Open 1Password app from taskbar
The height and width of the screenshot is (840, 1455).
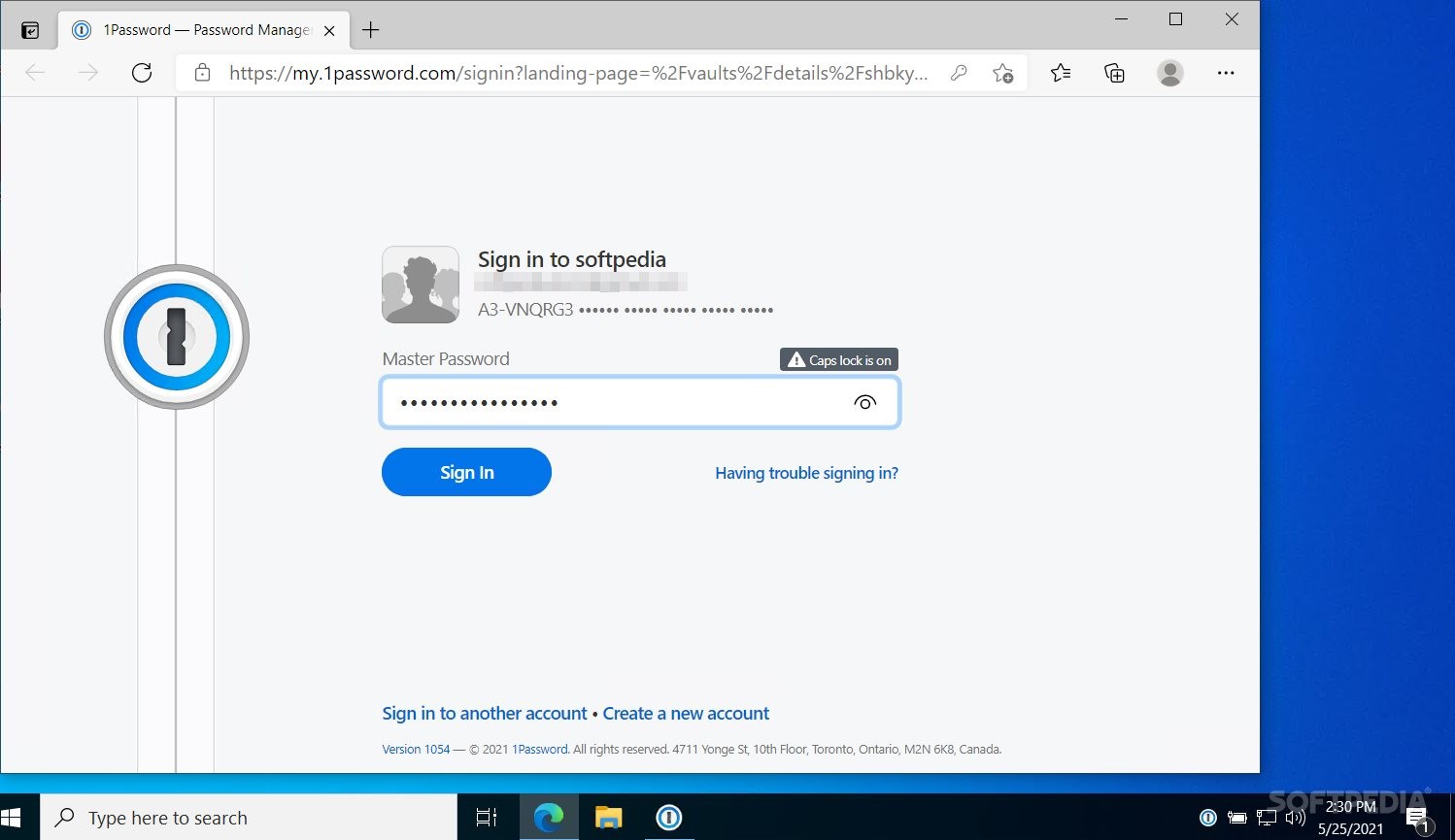[x=669, y=818]
